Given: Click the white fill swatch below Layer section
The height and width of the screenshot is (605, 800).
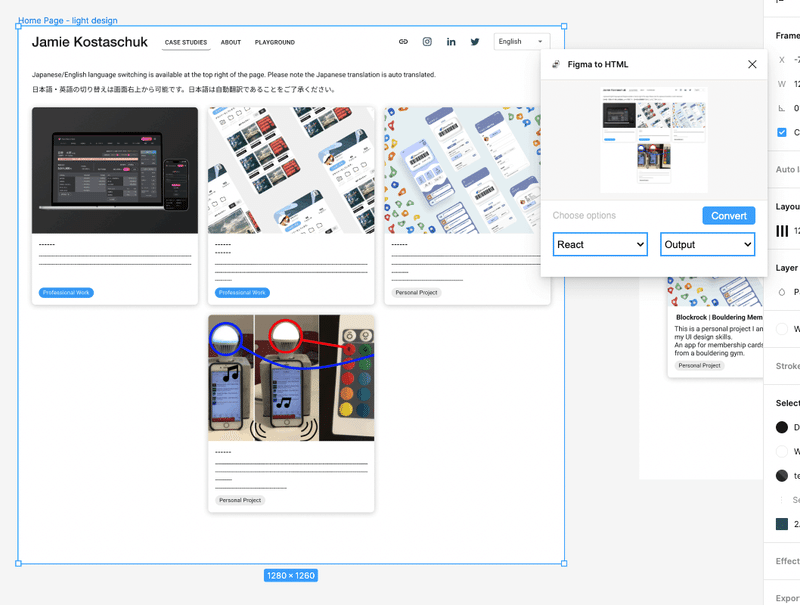Looking at the screenshot, I should point(782,329).
